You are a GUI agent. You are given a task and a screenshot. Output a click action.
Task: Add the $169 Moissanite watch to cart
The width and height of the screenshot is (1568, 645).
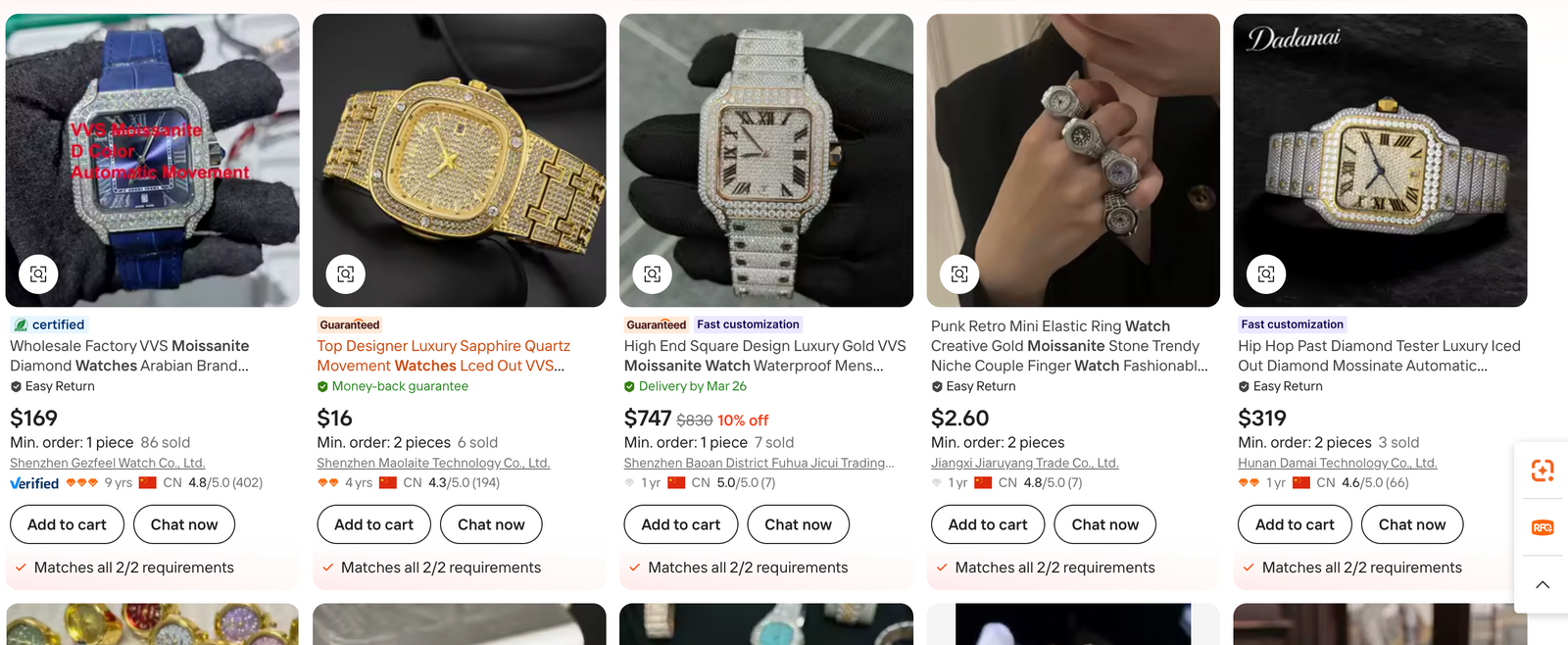(x=67, y=524)
